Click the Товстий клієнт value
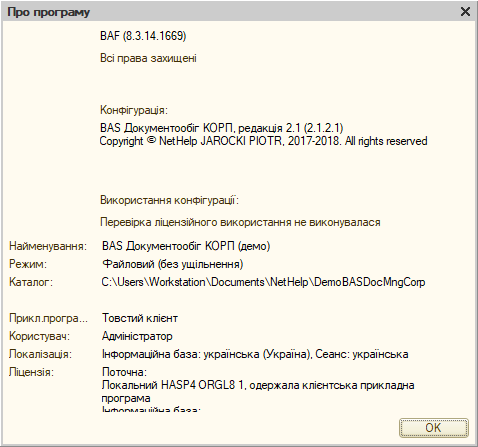 140,318
